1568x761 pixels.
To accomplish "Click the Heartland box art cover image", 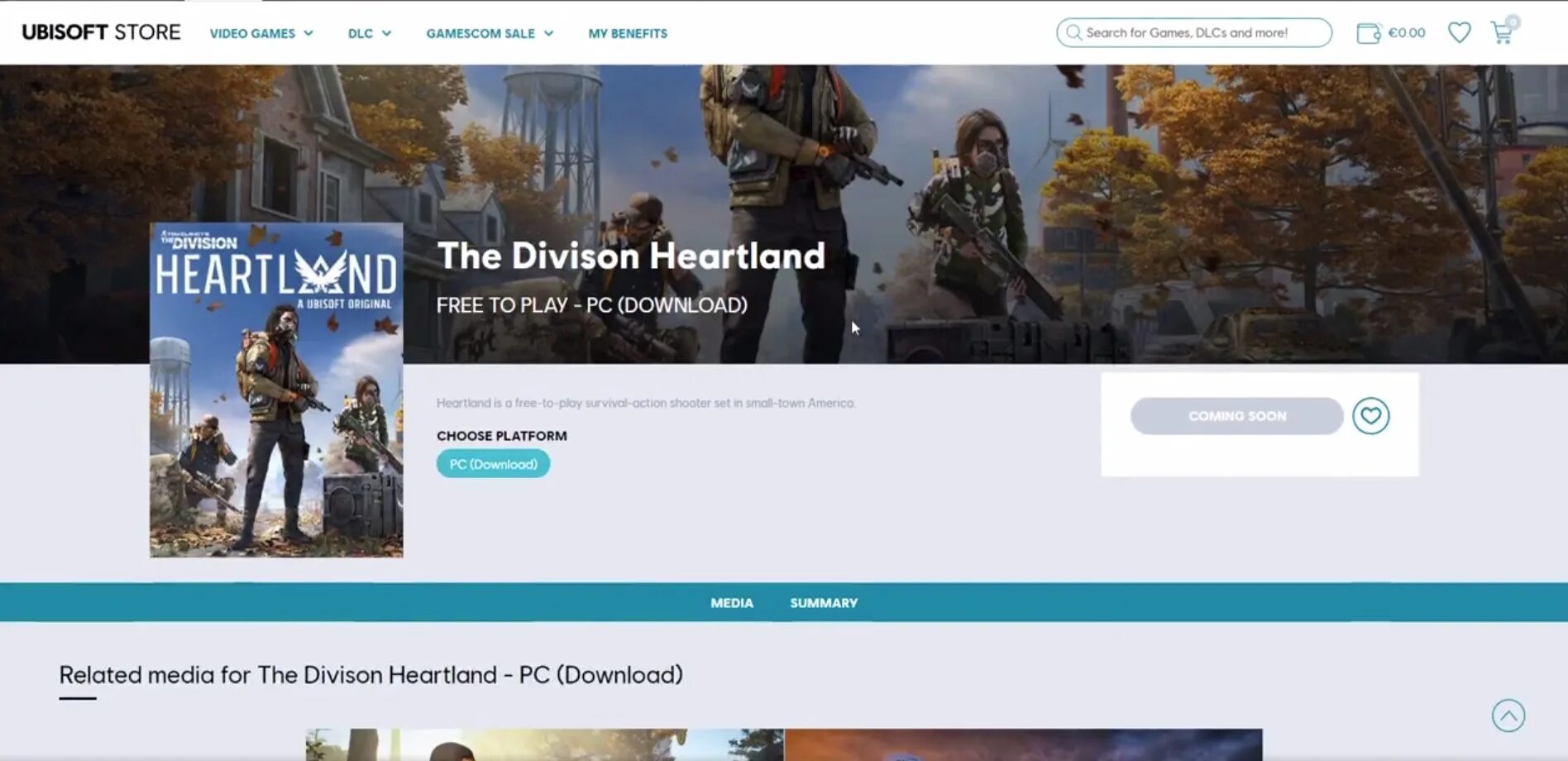I will [x=276, y=390].
